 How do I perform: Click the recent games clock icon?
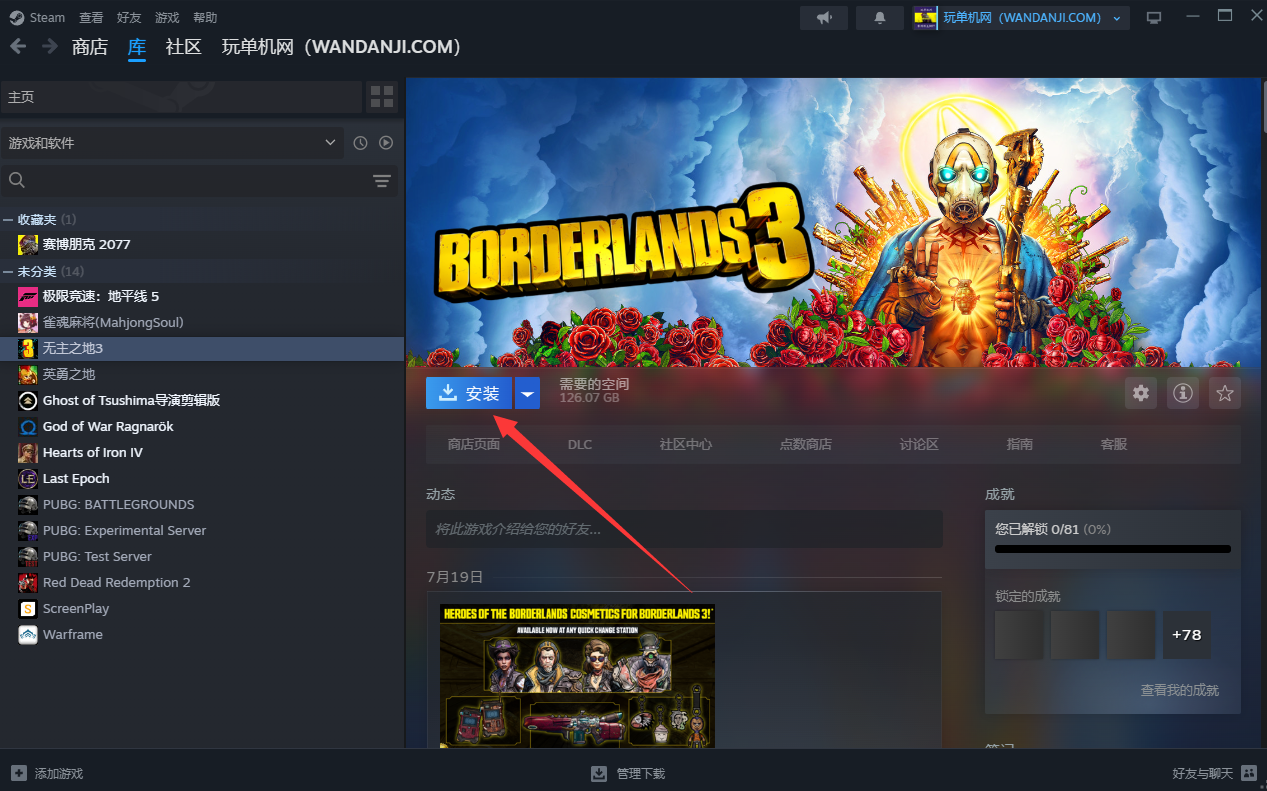click(x=359, y=142)
